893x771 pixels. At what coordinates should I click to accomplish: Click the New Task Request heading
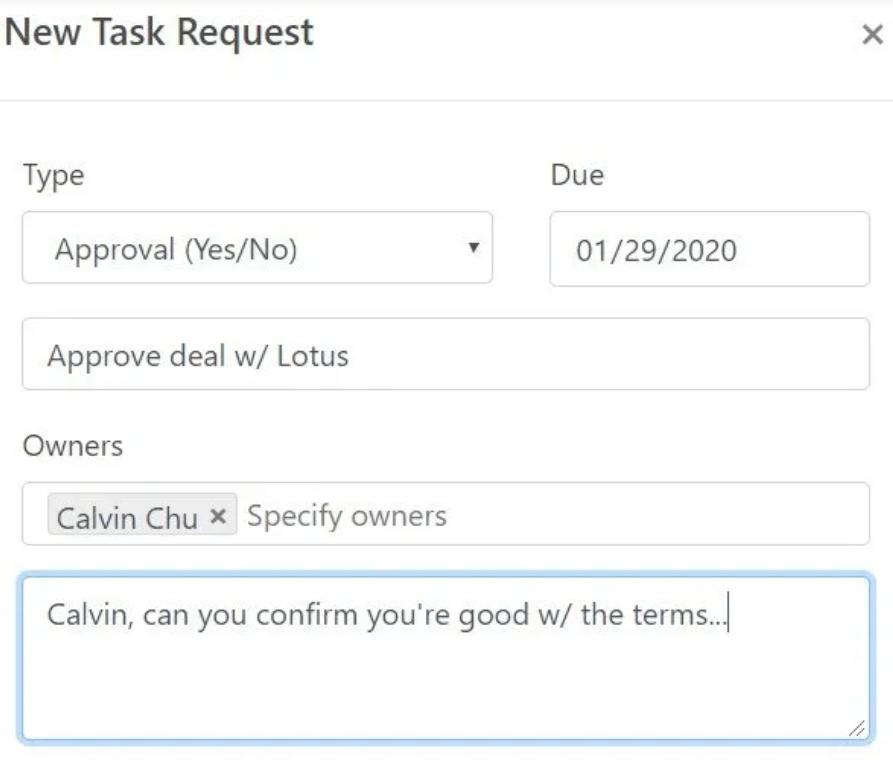[x=160, y=32]
